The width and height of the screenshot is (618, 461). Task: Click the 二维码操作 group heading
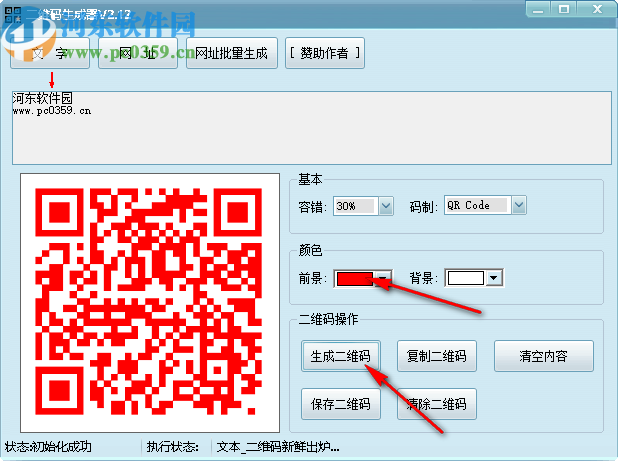(328, 319)
